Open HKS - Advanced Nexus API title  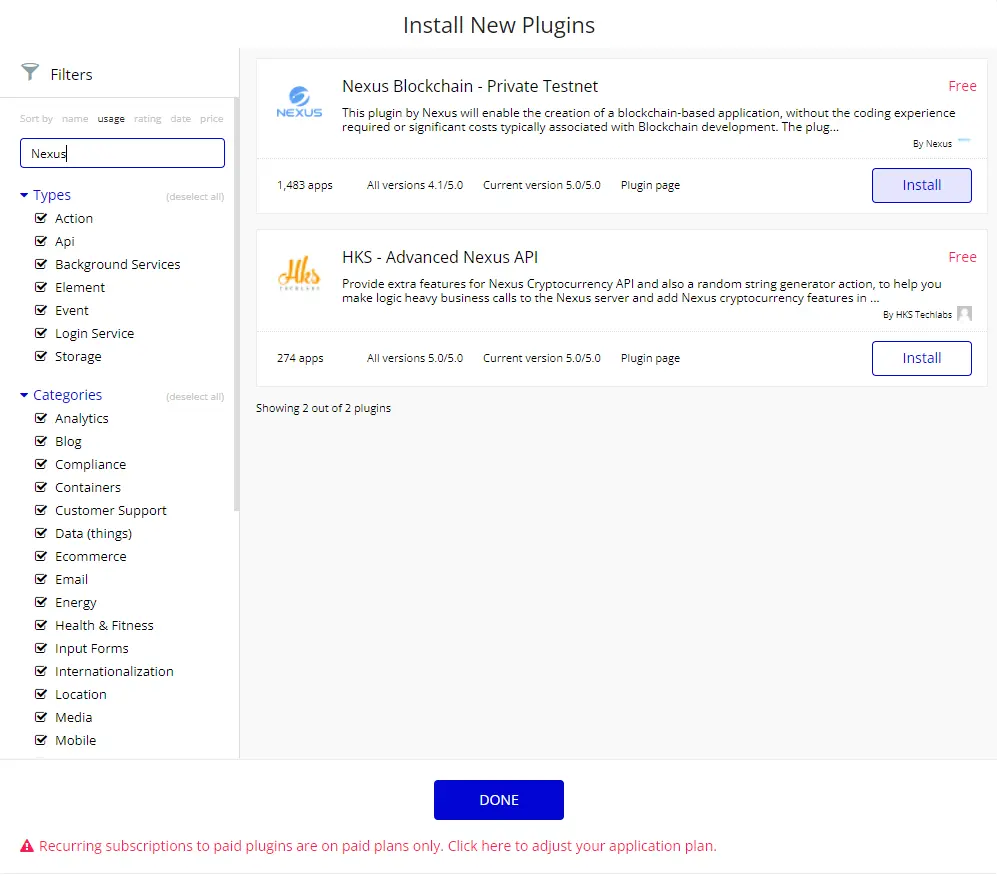(440, 257)
